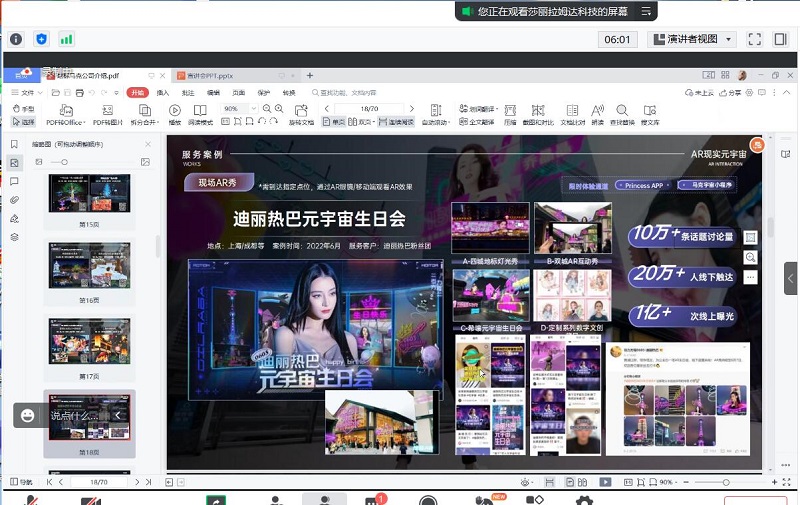Zoom in with plus magnifier icon

[279, 109]
